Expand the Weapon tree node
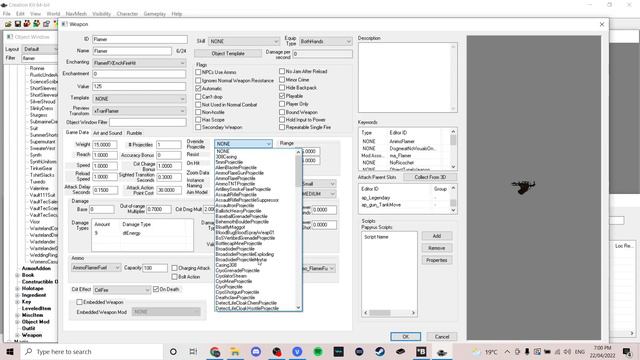640x360 pixels. pyautogui.click(x=18, y=335)
